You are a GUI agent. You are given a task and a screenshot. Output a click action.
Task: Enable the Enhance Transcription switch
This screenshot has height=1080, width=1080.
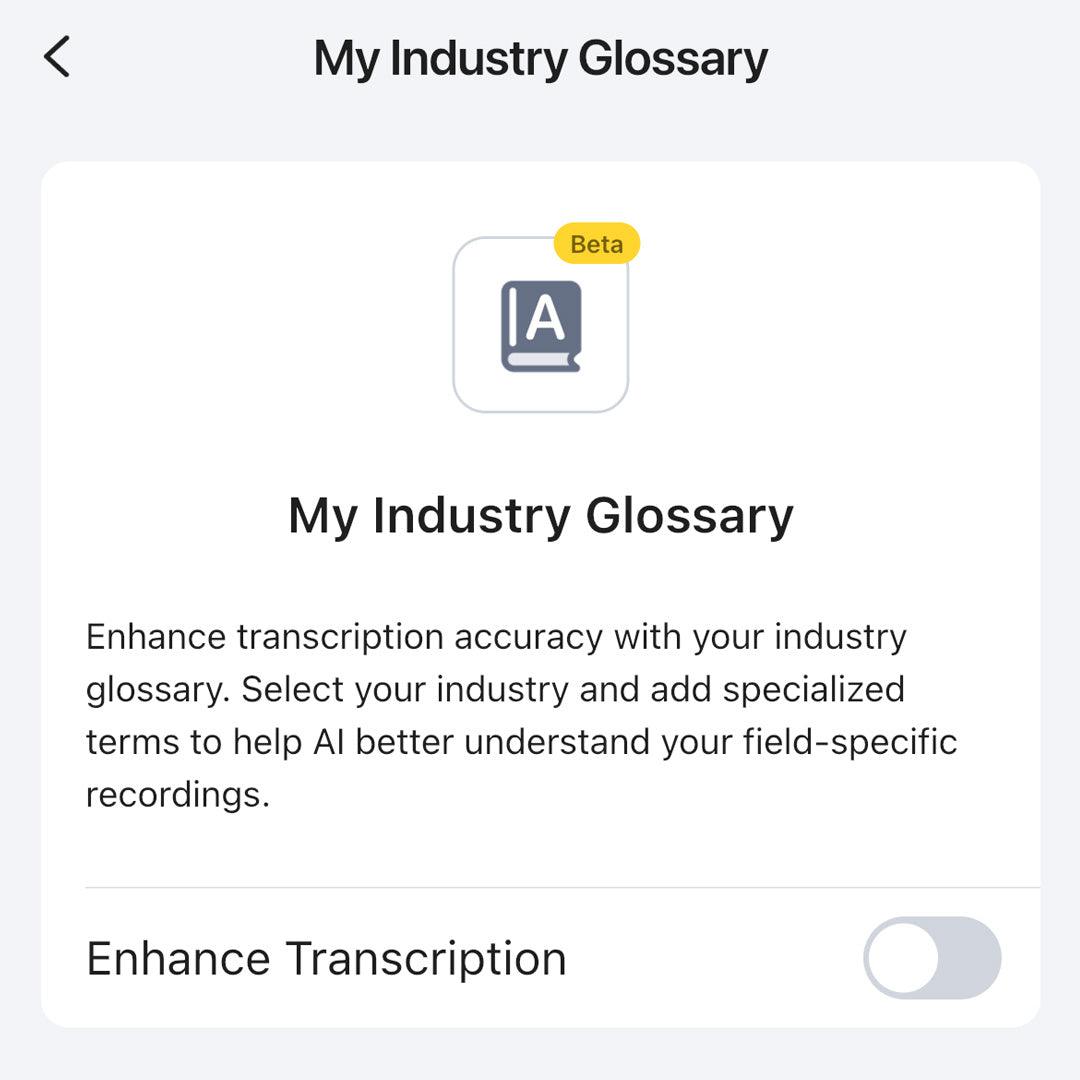point(932,958)
